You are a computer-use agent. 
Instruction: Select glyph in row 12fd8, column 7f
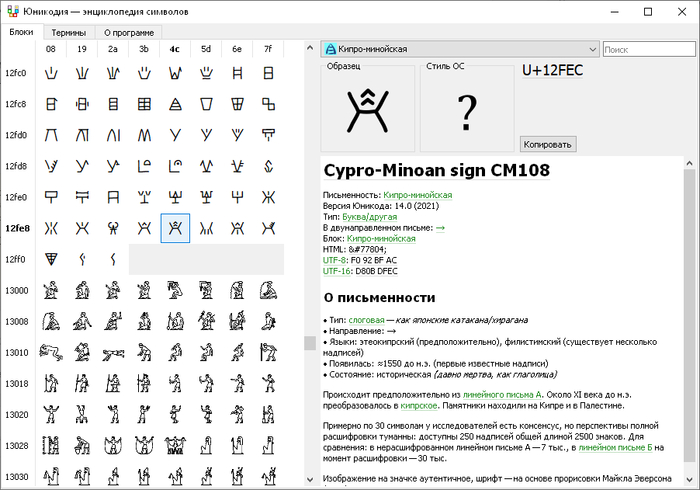(268, 166)
